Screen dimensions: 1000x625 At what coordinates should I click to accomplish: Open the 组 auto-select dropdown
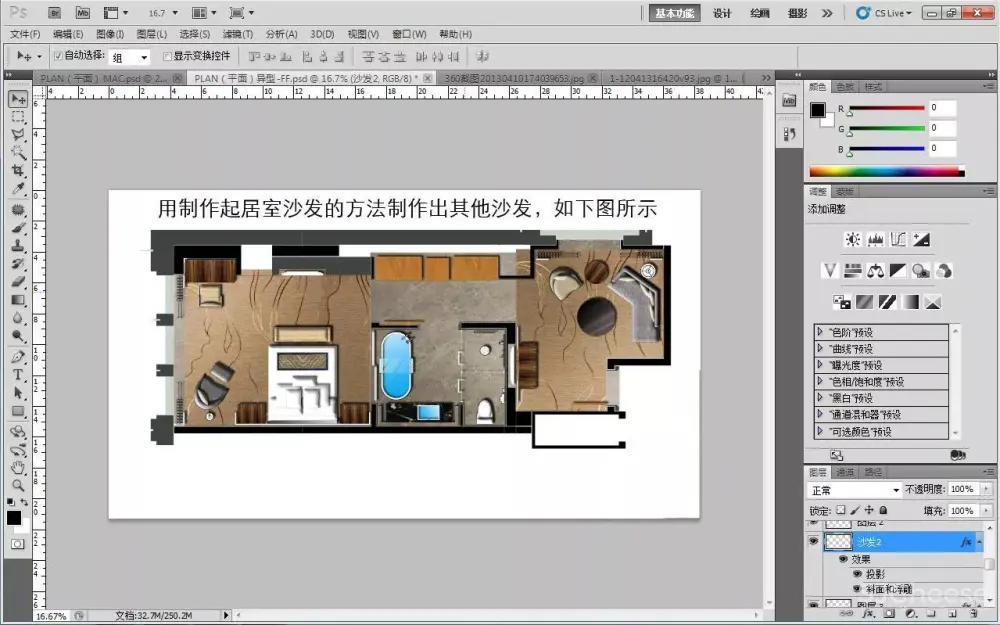point(129,58)
